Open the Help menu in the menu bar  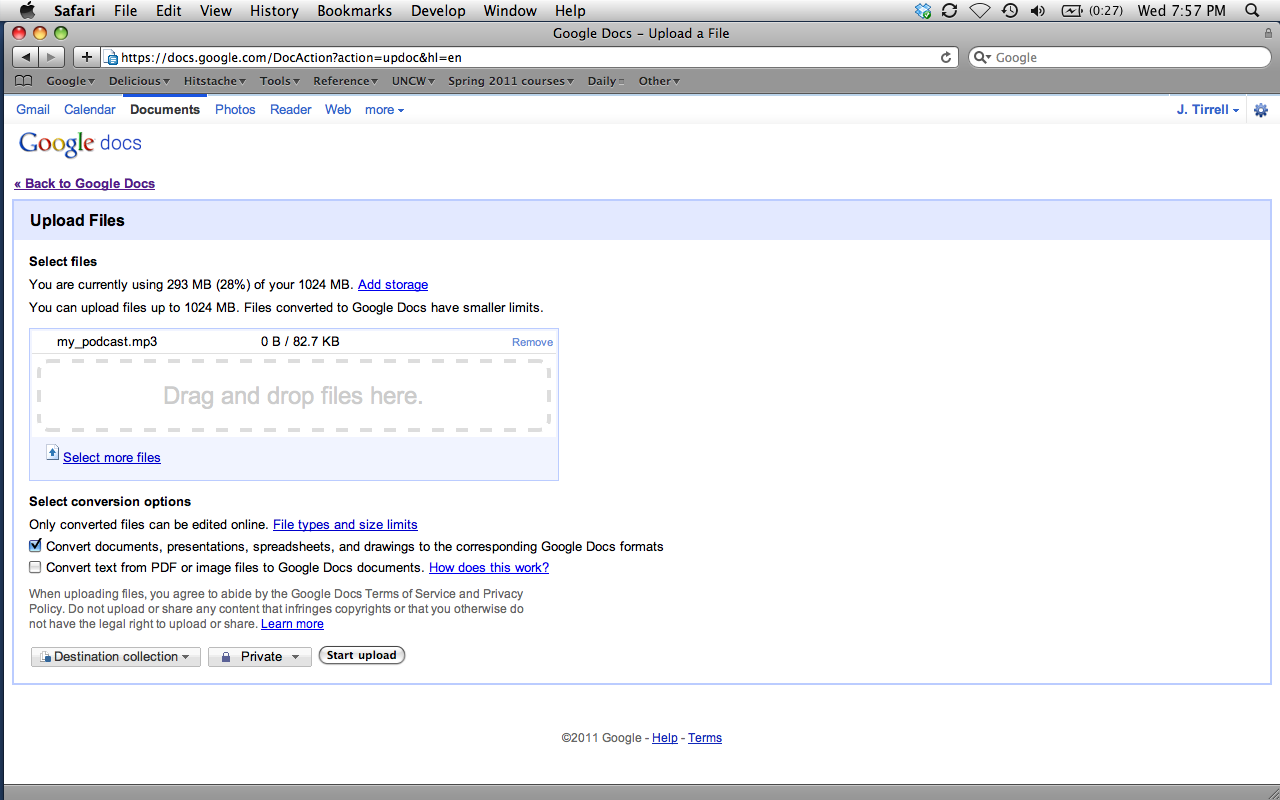click(x=570, y=11)
